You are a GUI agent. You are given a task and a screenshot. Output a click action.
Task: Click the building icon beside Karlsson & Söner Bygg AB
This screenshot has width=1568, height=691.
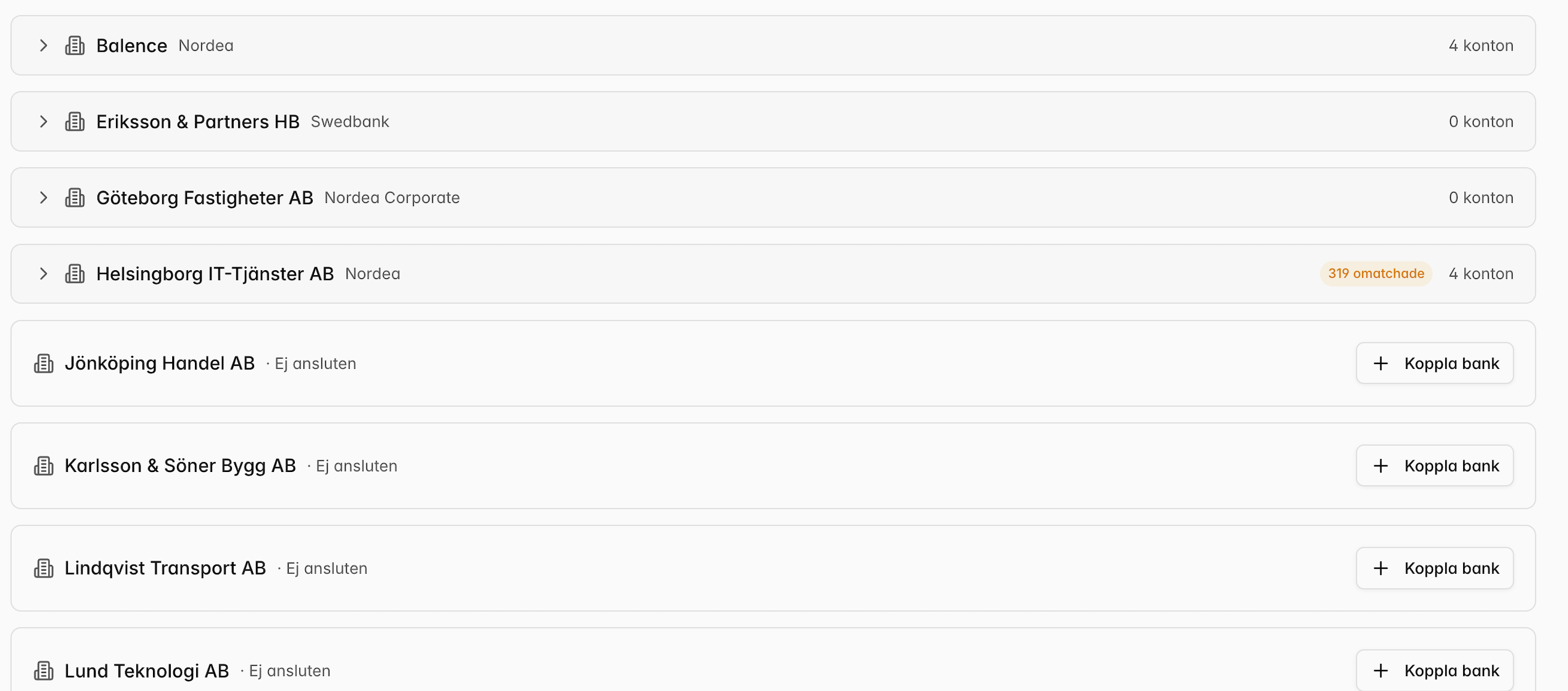43,466
